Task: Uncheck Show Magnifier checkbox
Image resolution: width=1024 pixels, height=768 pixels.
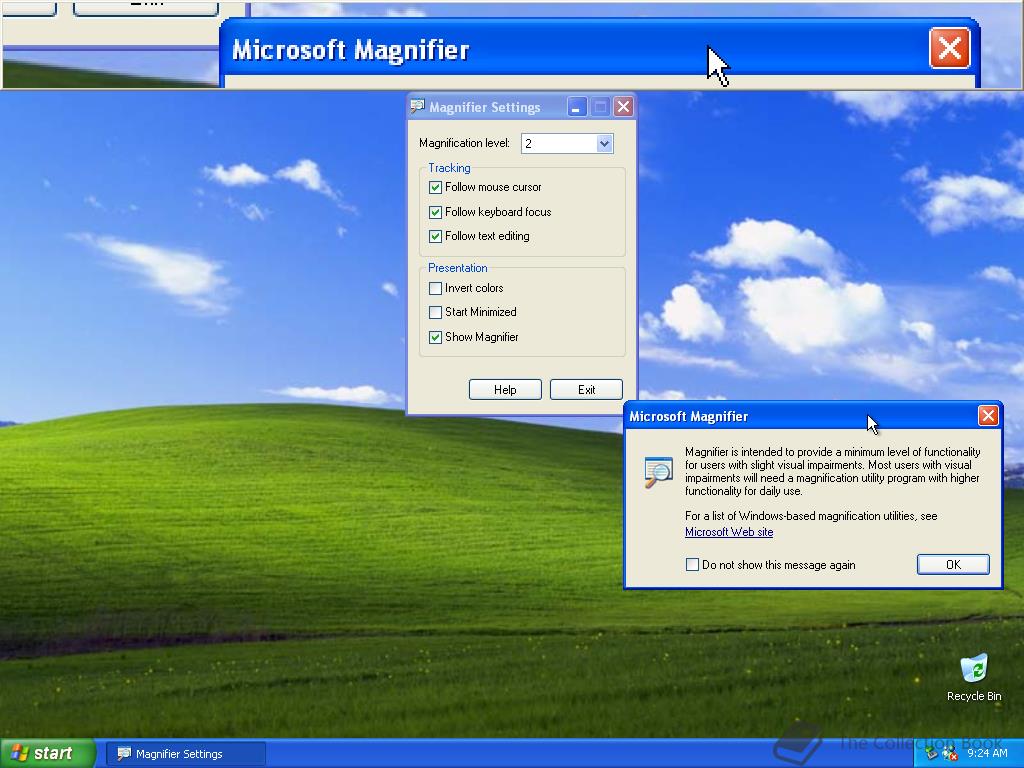Action: click(x=435, y=337)
